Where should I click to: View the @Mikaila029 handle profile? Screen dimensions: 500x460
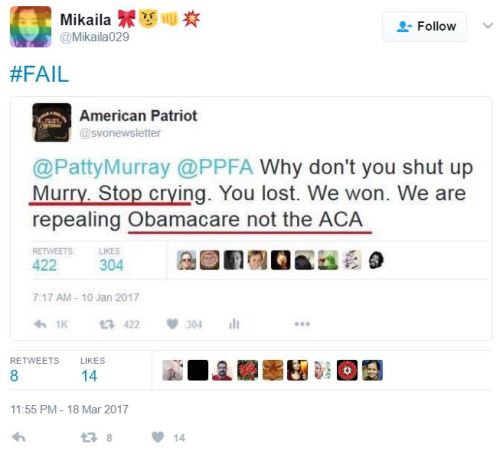coord(95,37)
